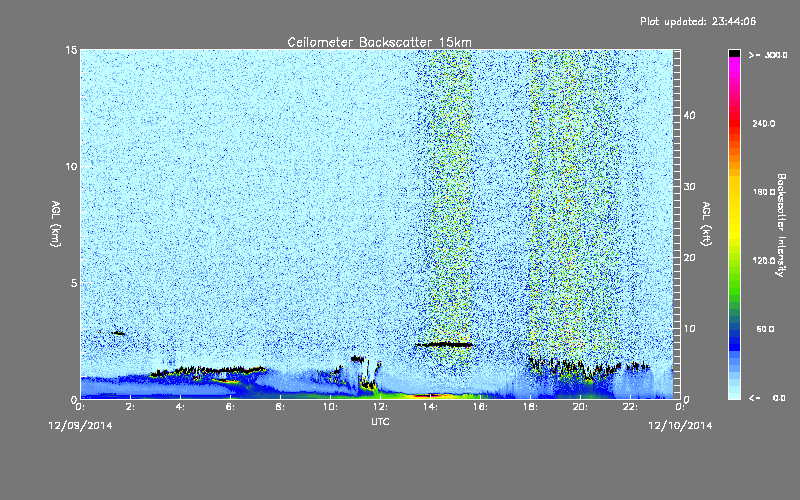Click the ">= 300.0" color bar label
800x500 pixels.
768,55
